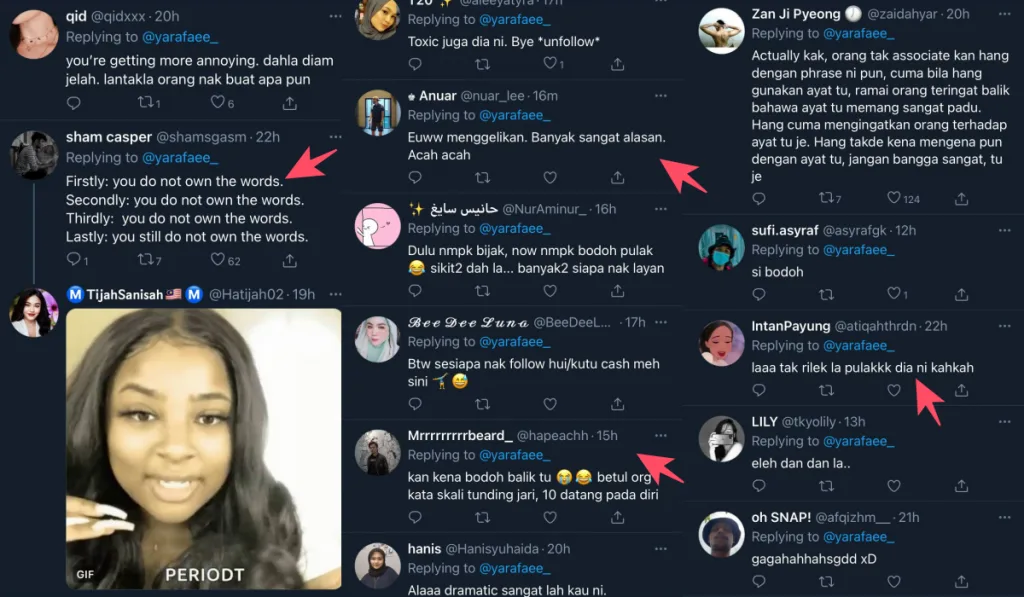The height and width of the screenshot is (597, 1024).
Task: Open more options on Anuar's tweet
Action: [660, 96]
